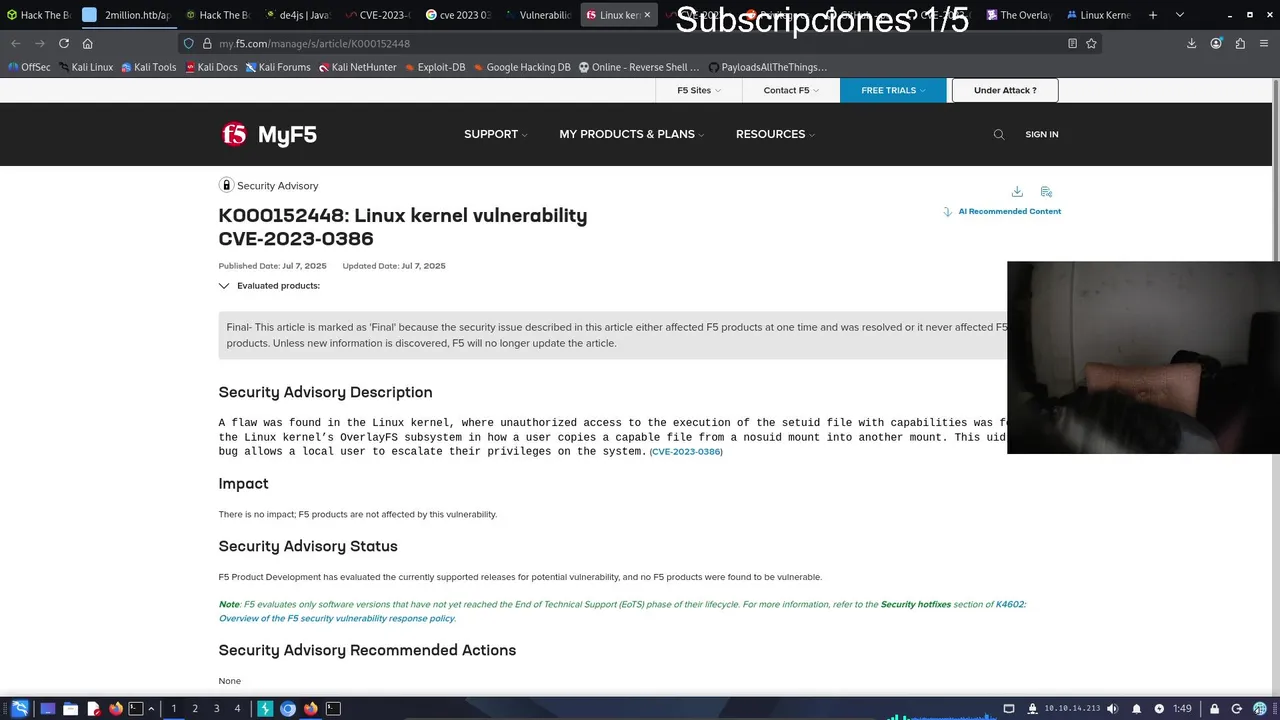Navigate back with the browser back arrow
1280x720 pixels.
(16, 44)
